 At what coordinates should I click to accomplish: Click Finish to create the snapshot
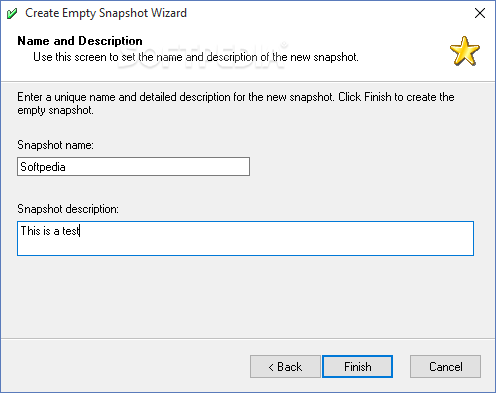click(357, 367)
